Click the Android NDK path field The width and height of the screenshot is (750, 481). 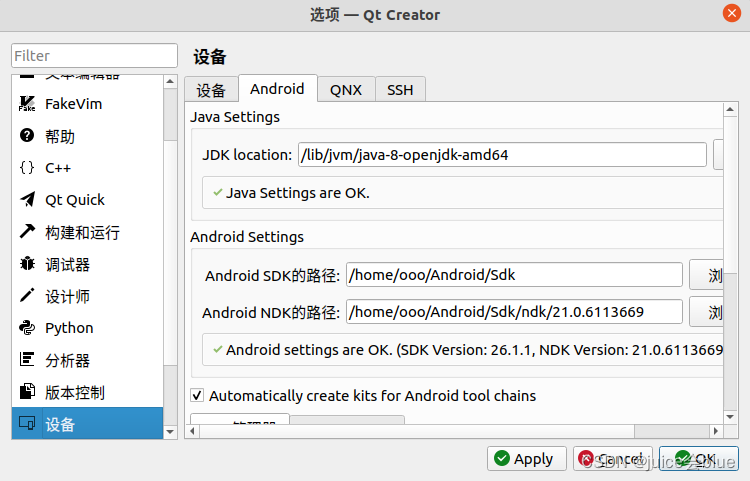(x=514, y=312)
